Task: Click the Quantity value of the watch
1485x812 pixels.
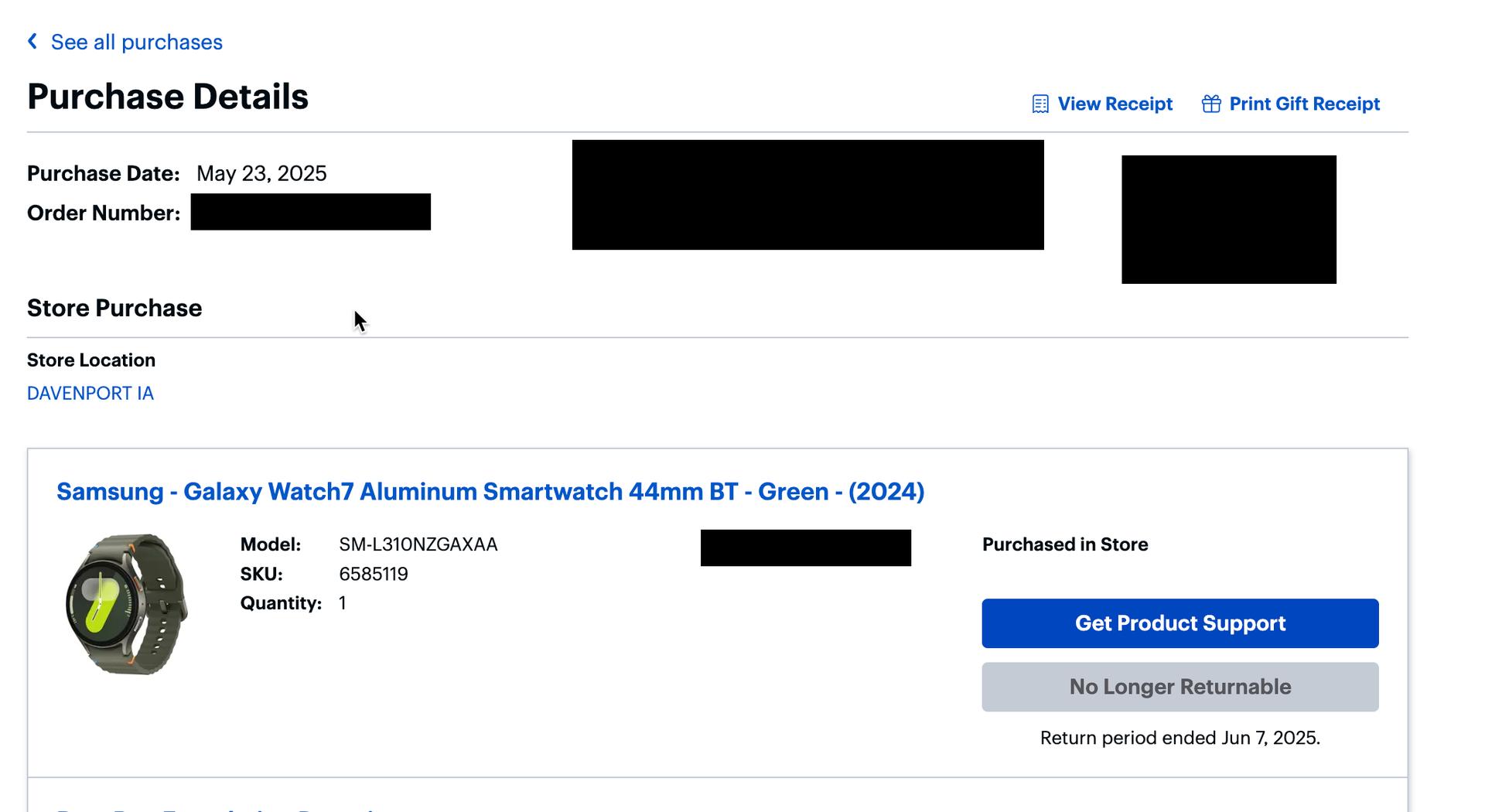Action: click(342, 603)
